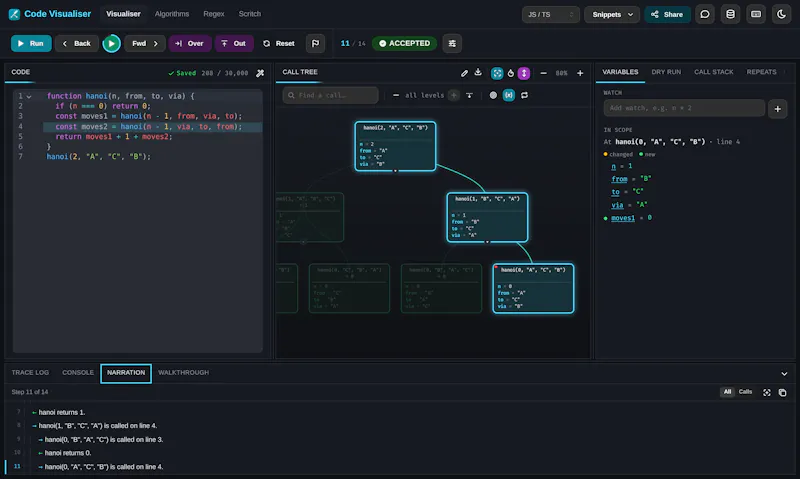Select the All narration filter
The image size is (800, 479).
727,392
